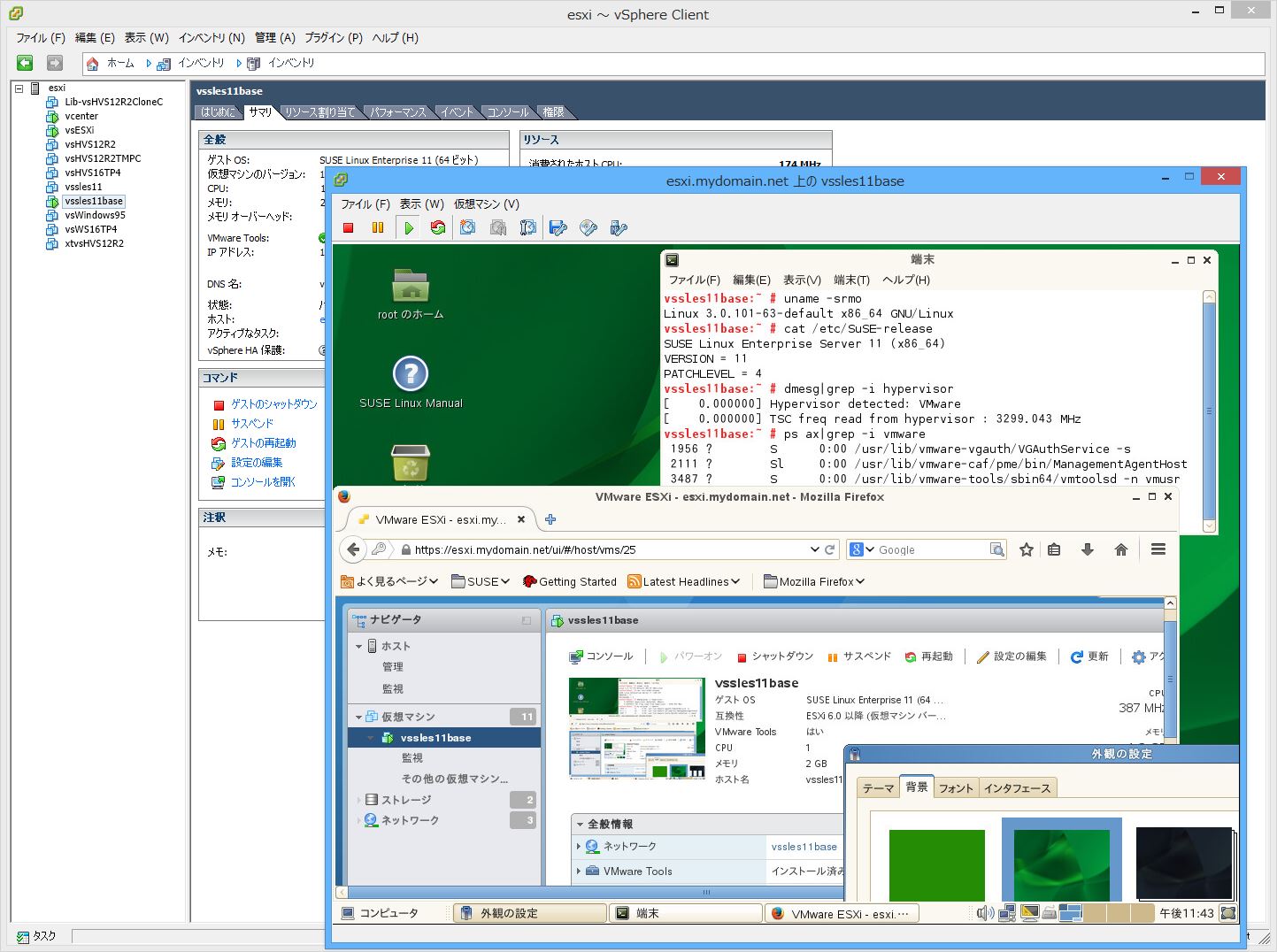Click the volume speaker icon in guest tray
The width and height of the screenshot is (1277, 952).
click(x=984, y=913)
